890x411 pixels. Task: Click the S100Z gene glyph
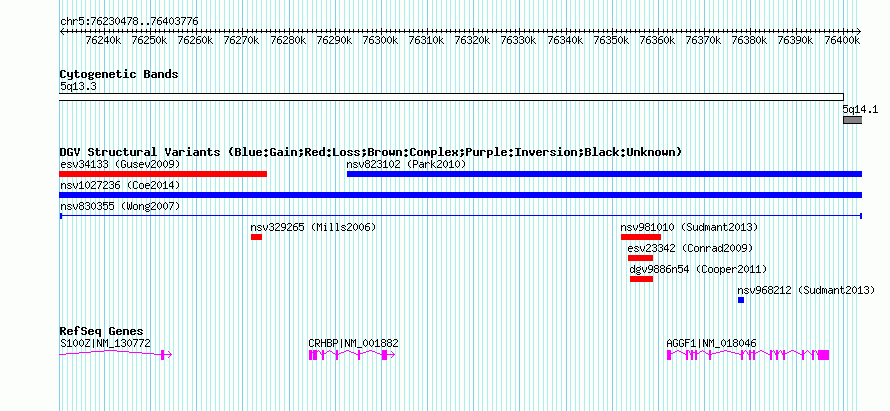pyautogui.click(x=116, y=355)
